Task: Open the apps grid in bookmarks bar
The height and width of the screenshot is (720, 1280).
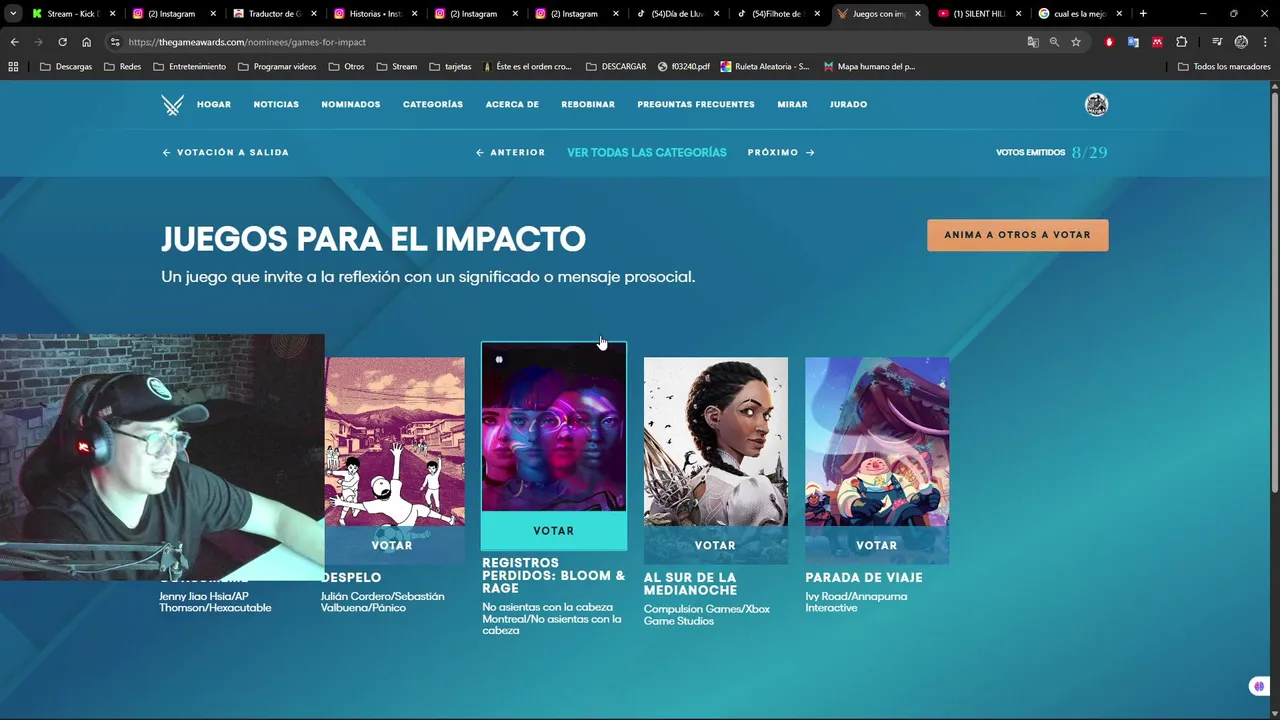Action: (x=13, y=67)
